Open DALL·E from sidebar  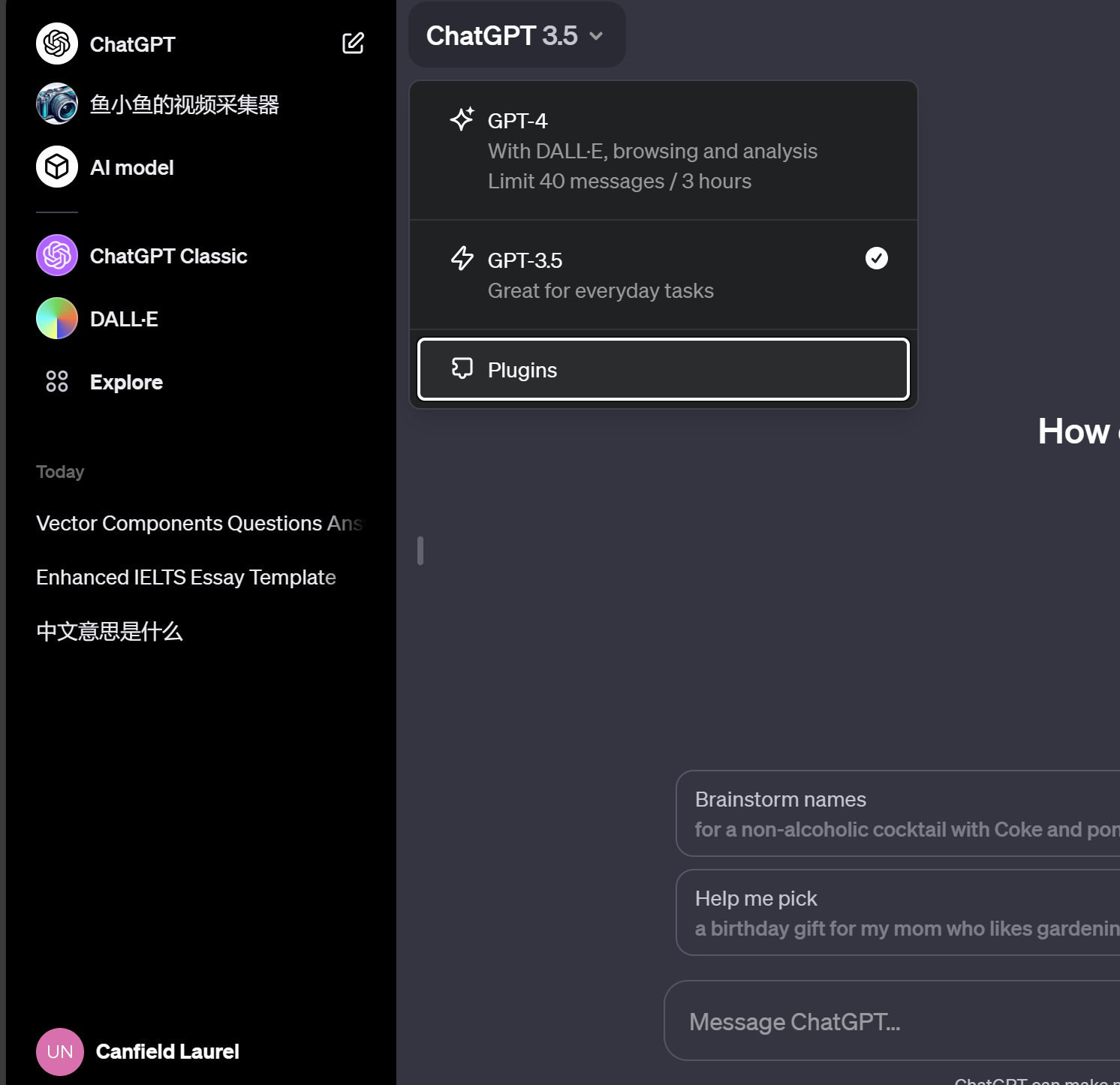[200, 318]
